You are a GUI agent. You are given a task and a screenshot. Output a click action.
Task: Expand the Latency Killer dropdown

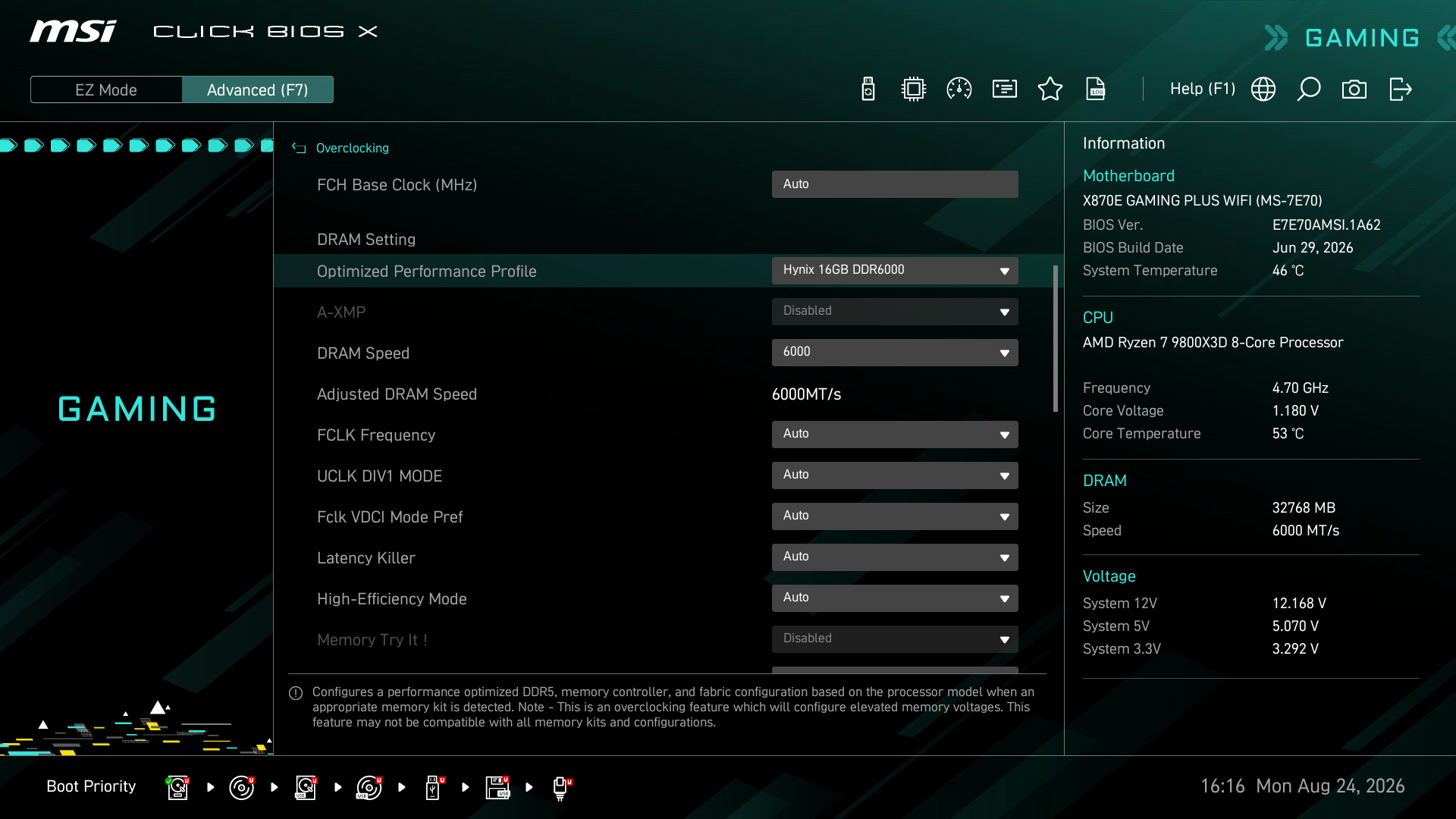click(895, 557)
